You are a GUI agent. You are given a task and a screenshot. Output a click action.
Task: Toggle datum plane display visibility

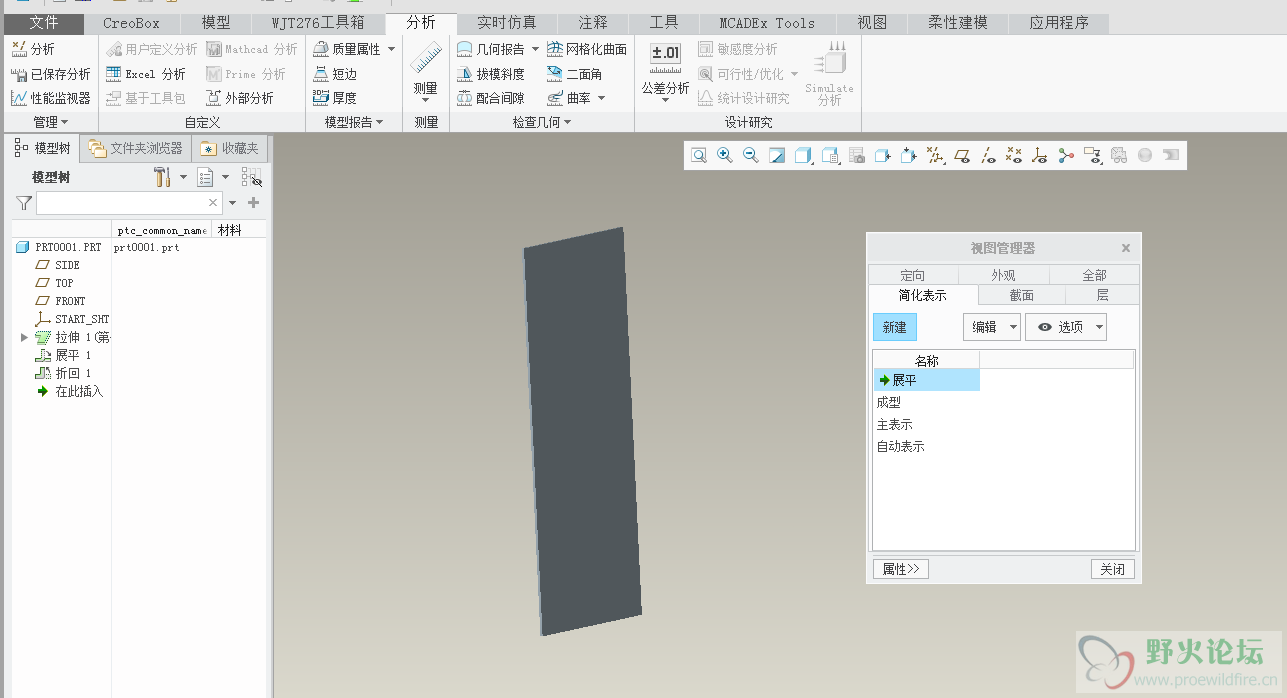pos(962,155)
